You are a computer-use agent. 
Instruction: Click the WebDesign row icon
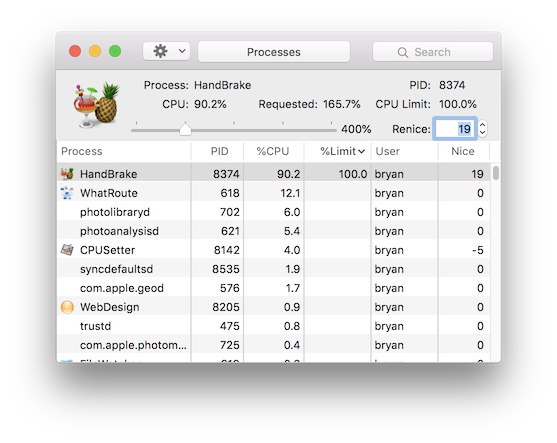coord(67,307)
